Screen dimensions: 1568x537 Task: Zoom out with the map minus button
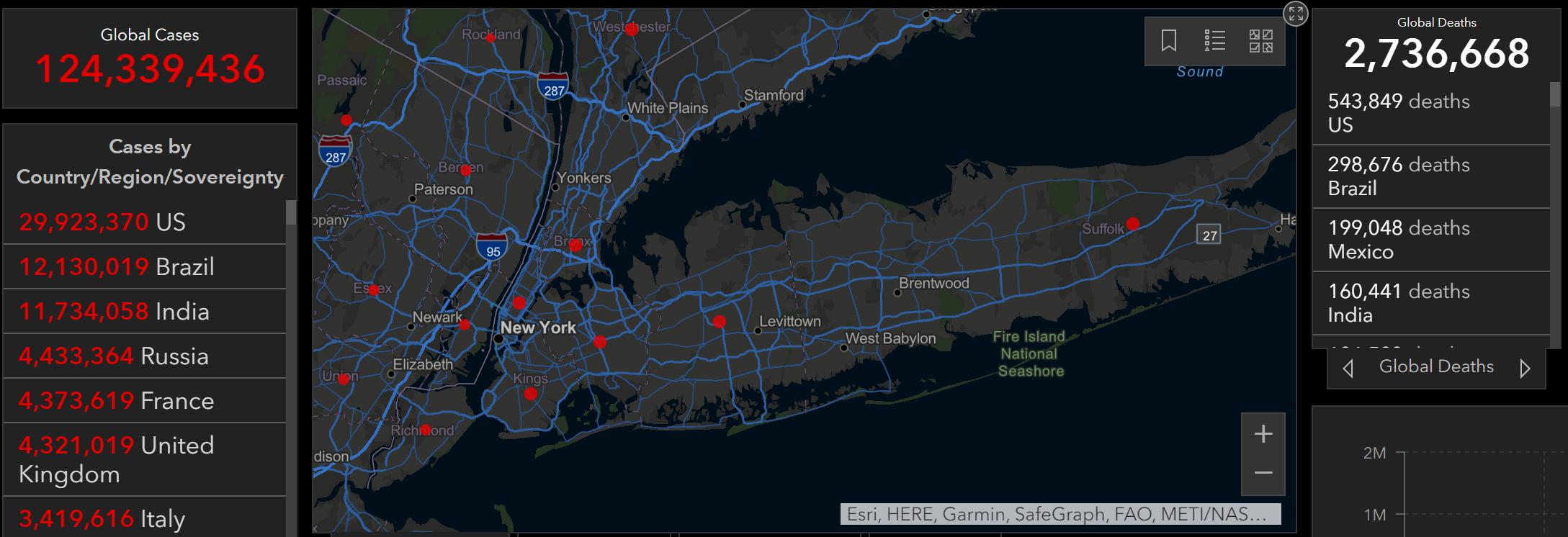(1263, 474)
